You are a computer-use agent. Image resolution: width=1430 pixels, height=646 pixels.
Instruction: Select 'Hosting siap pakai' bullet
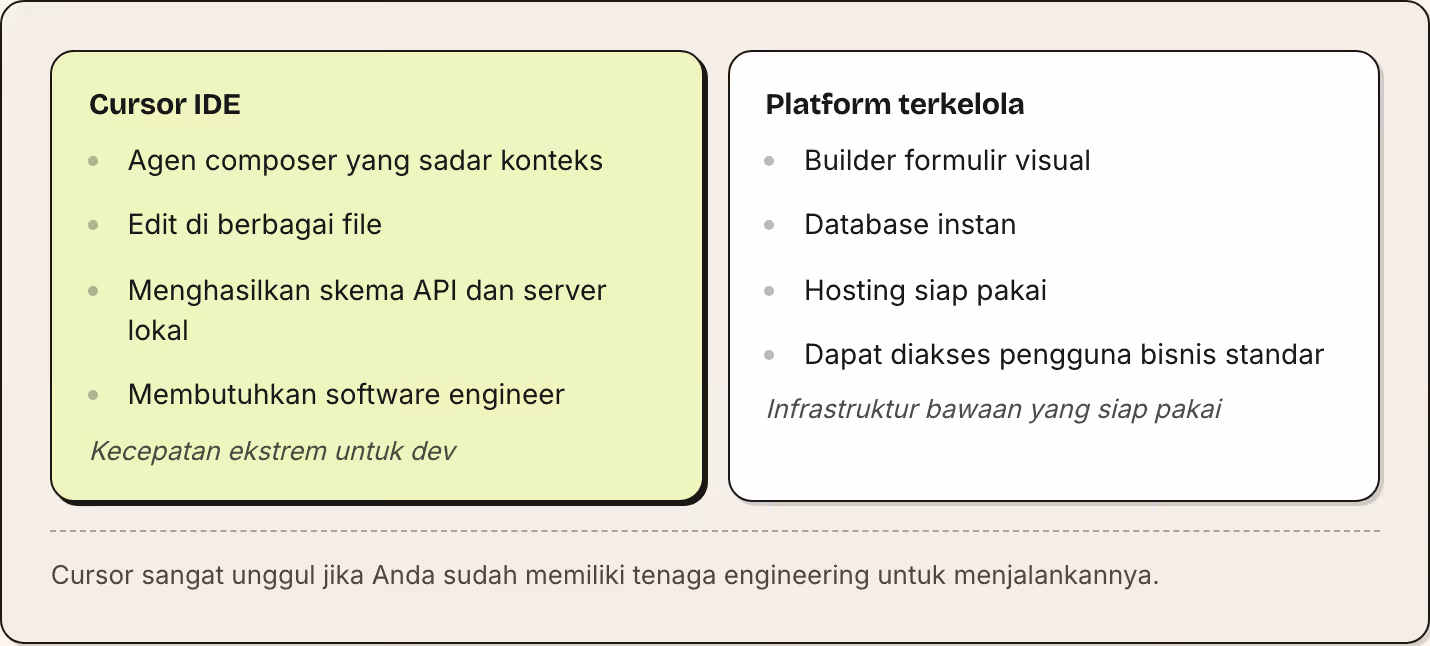(925, 291)
